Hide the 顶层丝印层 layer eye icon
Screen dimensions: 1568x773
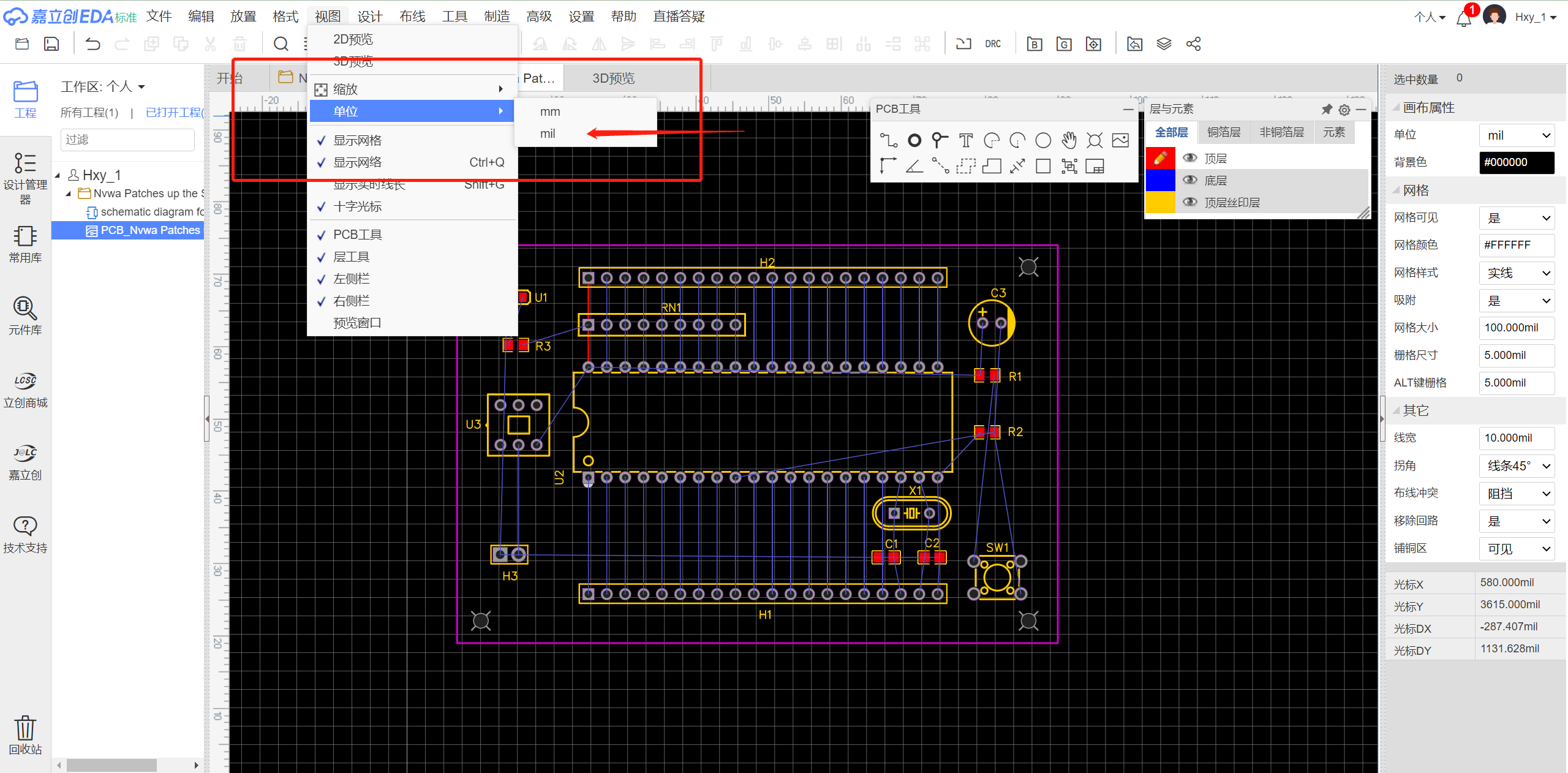pyautogui.click(x=1189, y=202)
